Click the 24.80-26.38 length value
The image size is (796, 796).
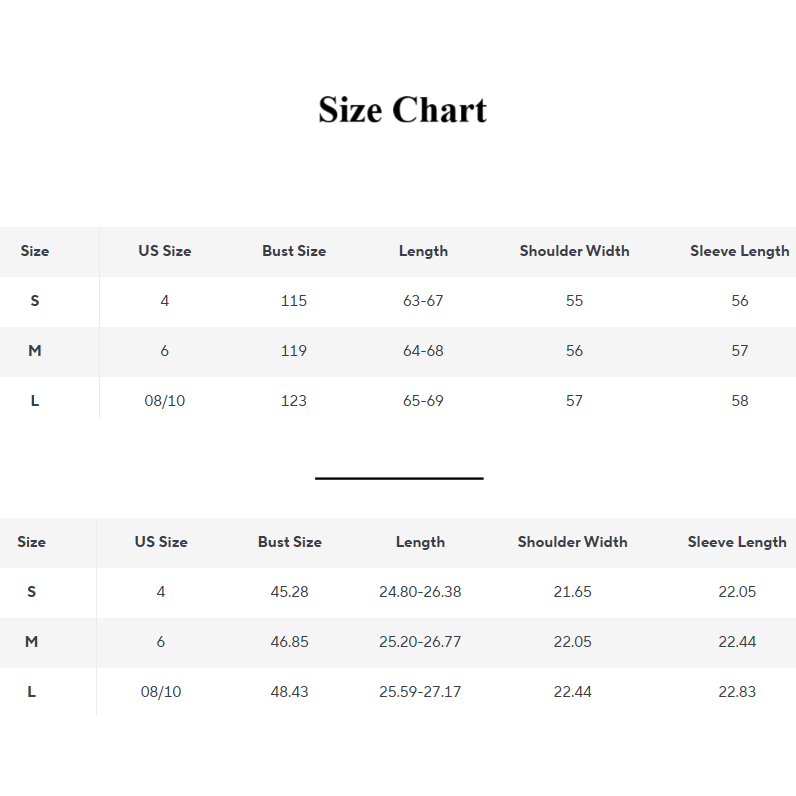(x=420, y=592)
